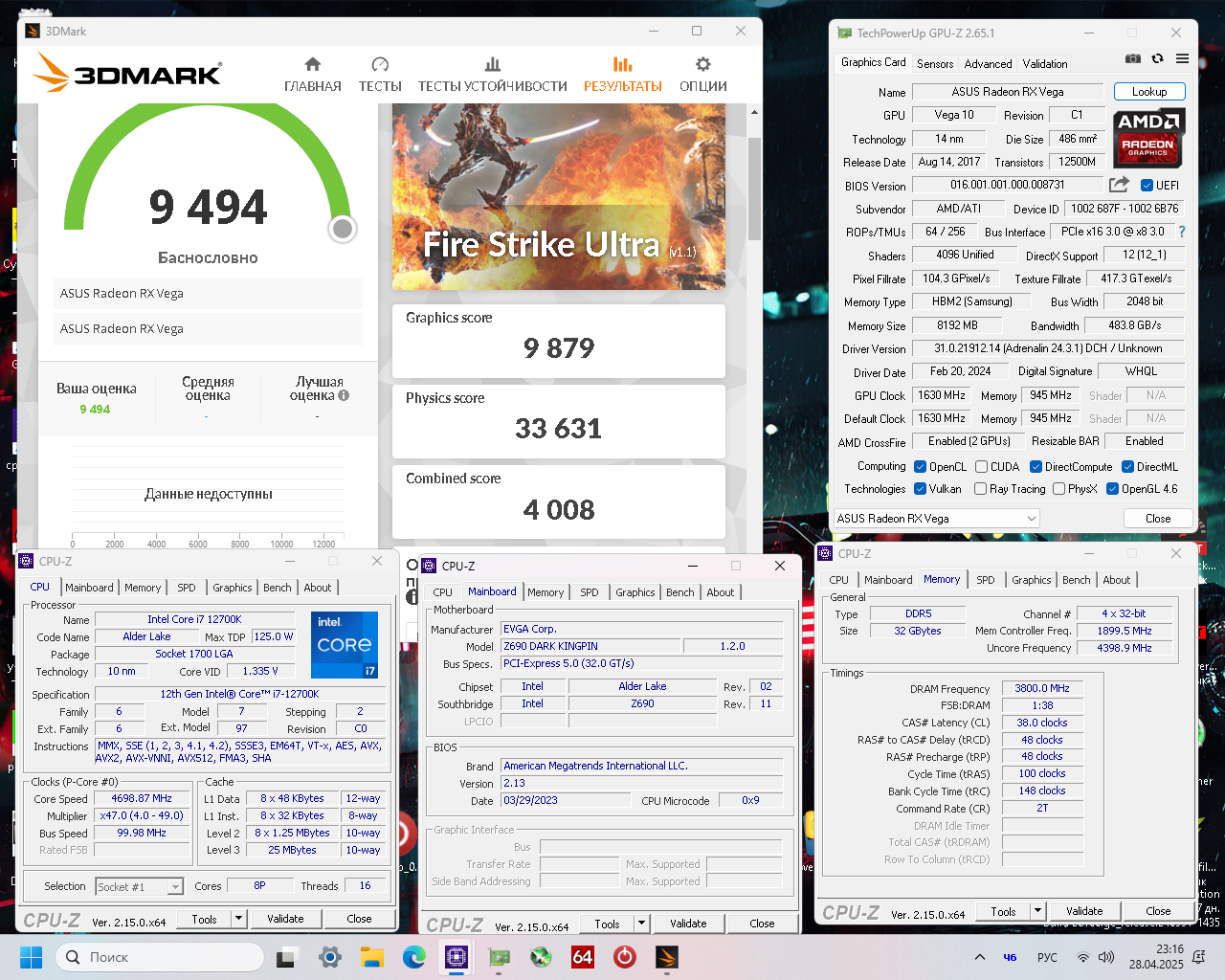The image size is (1225, 980).
Task: Click the Intel Core i7 logo
Action: pos(345,644)
